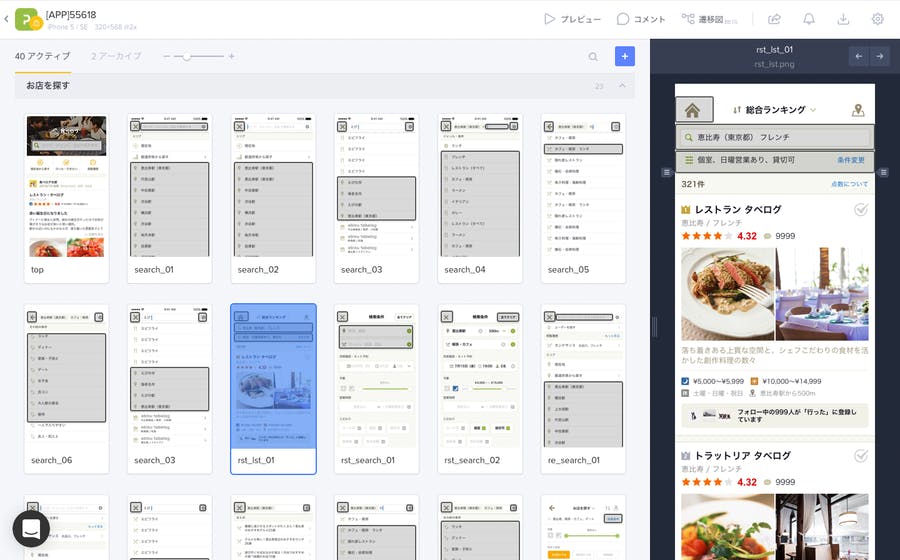The width and height of the screenshot is (900, 560).
Task: Select the rst_search_02 screen thumbnail
Action: coord(480,389)
